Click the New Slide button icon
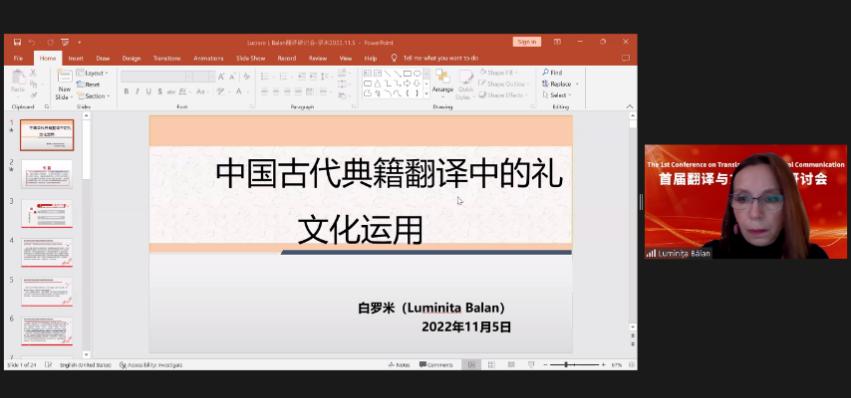The width and height of the screenshot is (851, 398). (65, 77)
